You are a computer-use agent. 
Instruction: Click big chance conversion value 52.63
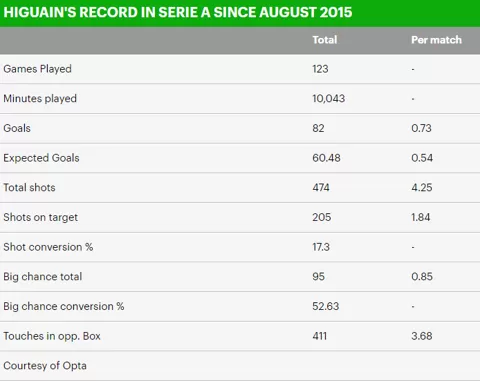pos(326,306)
